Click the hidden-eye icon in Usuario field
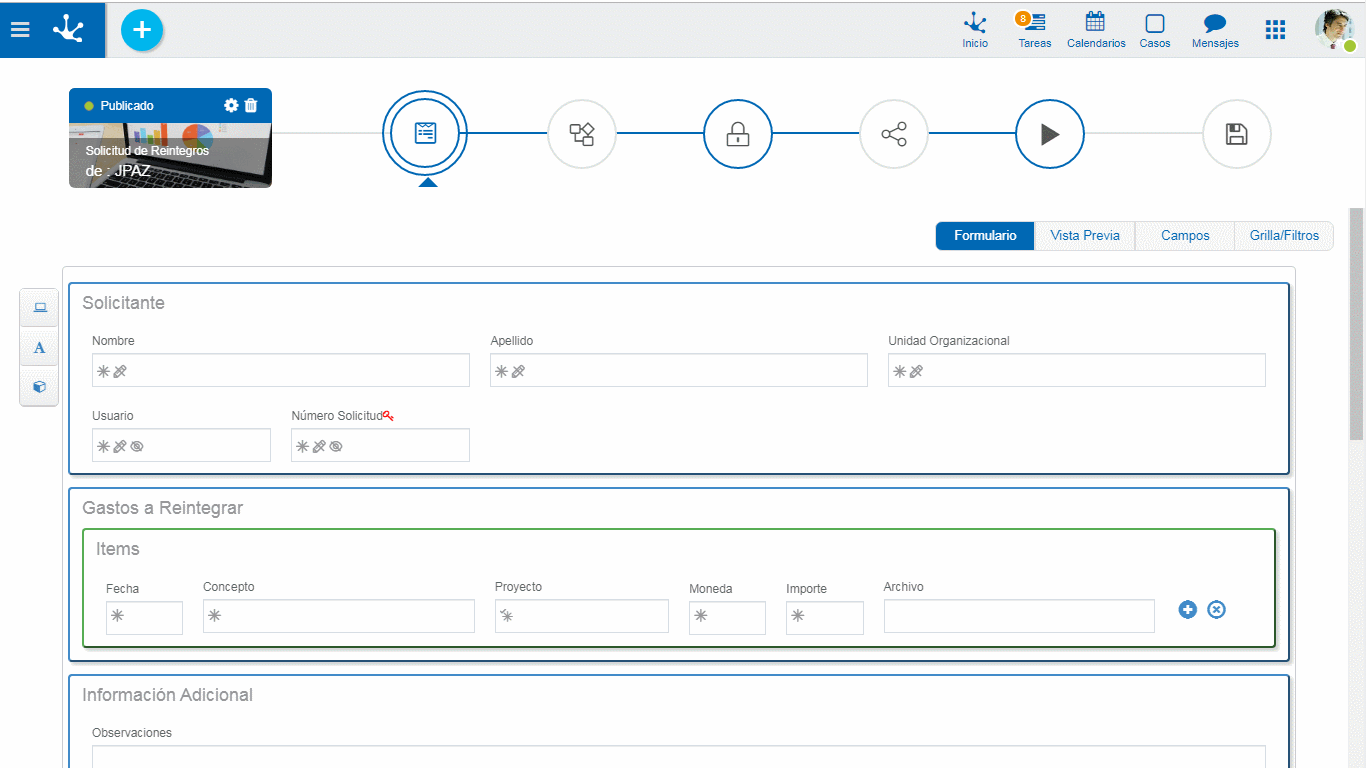Screen dimensions: 1366x768 coord(137,446)
